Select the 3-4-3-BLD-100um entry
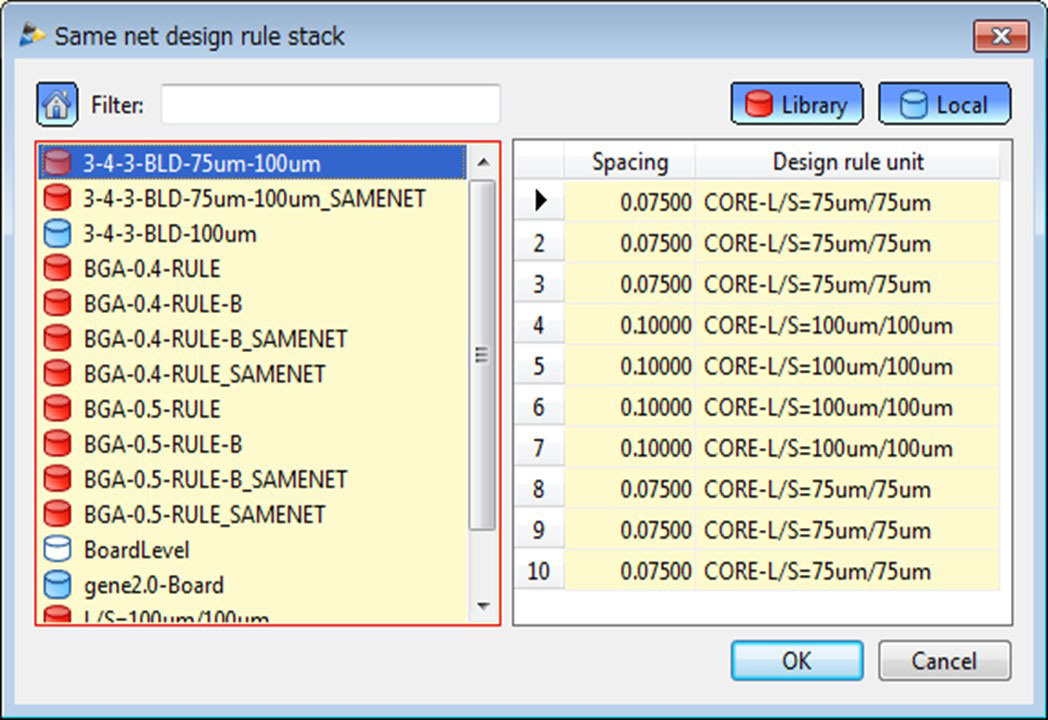1048x720 pixels. point(253,233)
